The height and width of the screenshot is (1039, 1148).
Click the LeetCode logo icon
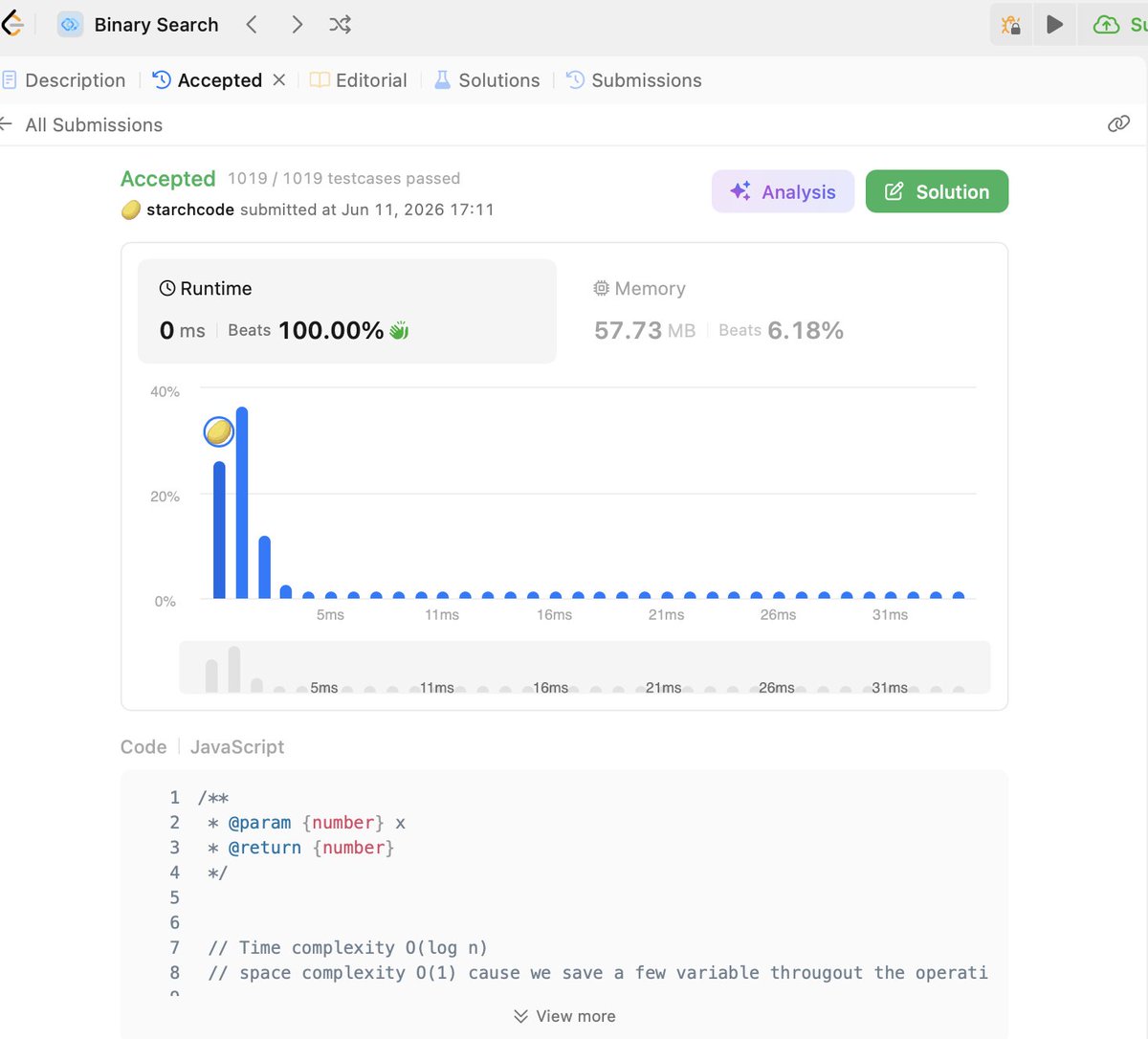(11, 24)
